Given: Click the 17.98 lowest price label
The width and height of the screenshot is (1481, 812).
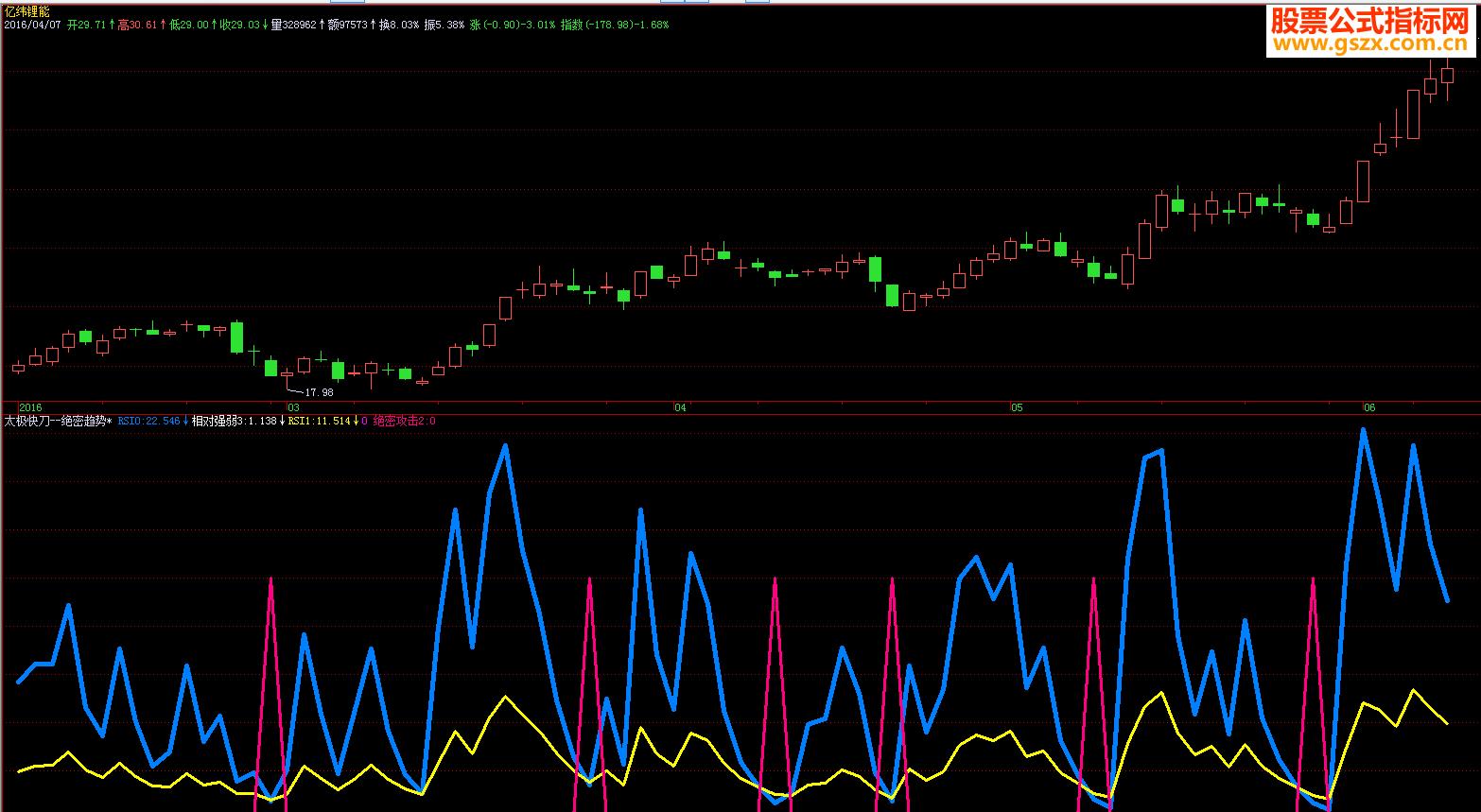Looking at the screenshot, I should [319, 392].
